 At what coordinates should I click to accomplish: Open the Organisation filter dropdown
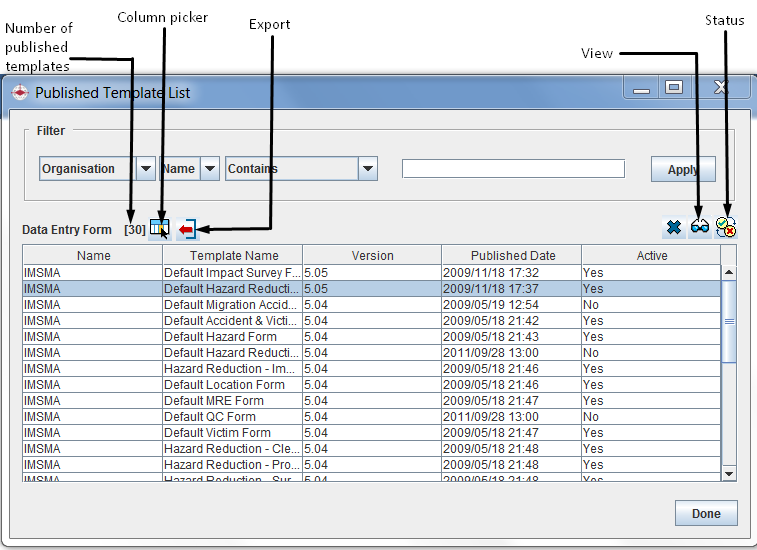pos(145,169)
